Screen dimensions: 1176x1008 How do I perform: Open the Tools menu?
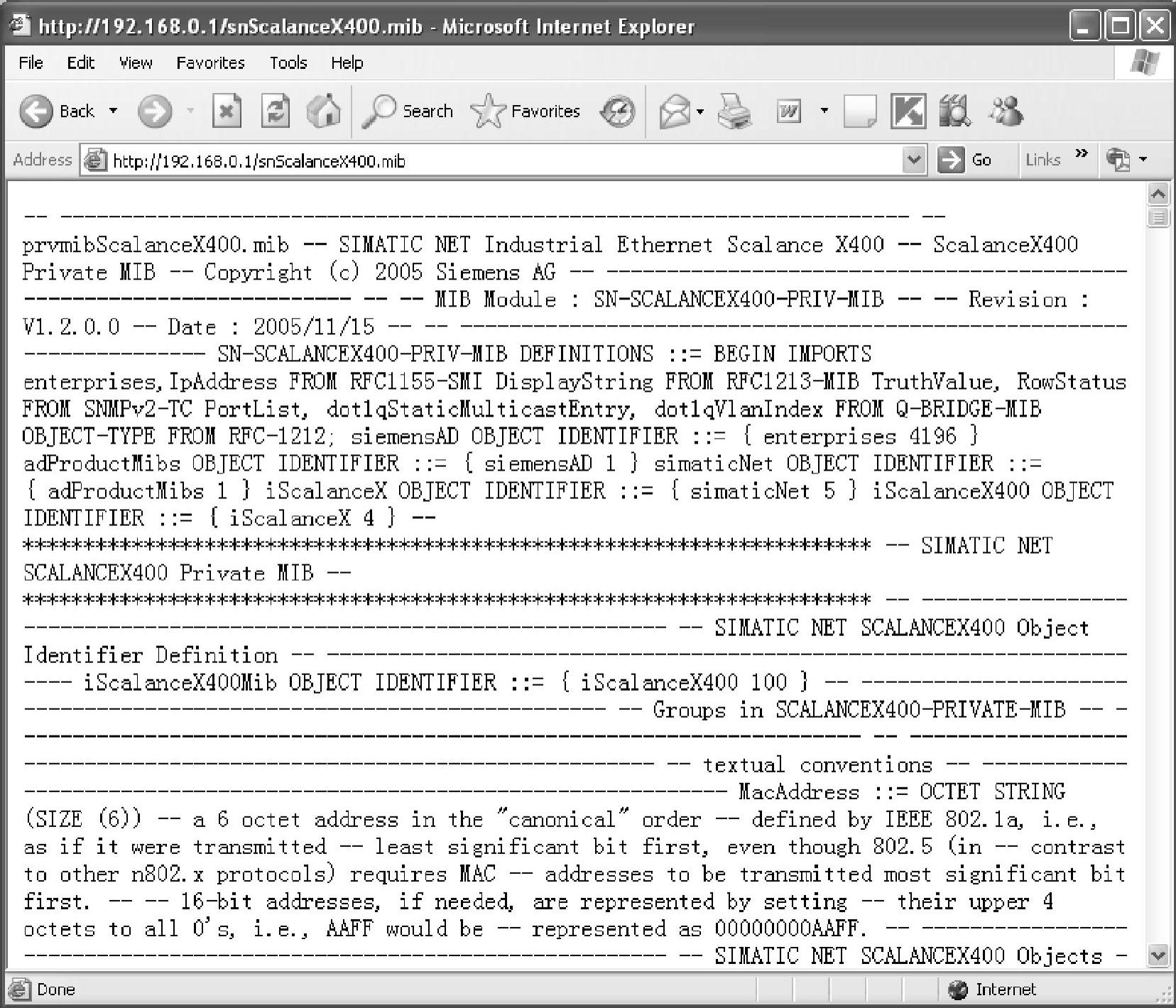coord(288,63)
